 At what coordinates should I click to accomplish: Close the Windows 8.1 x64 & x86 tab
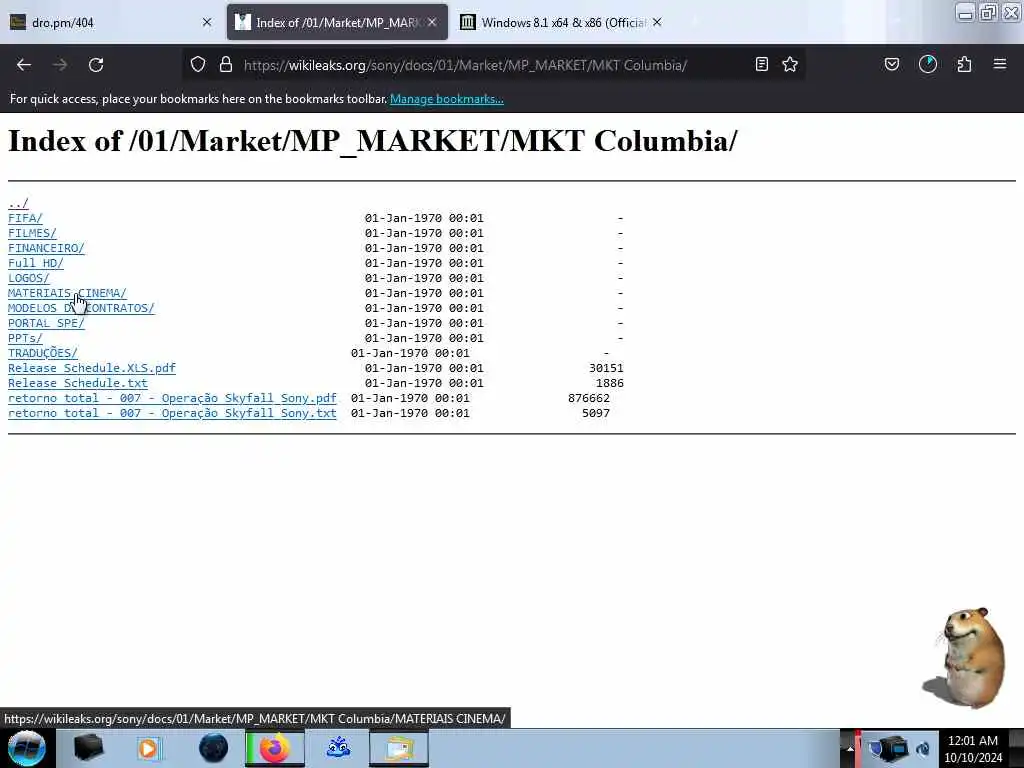(658, 22)
